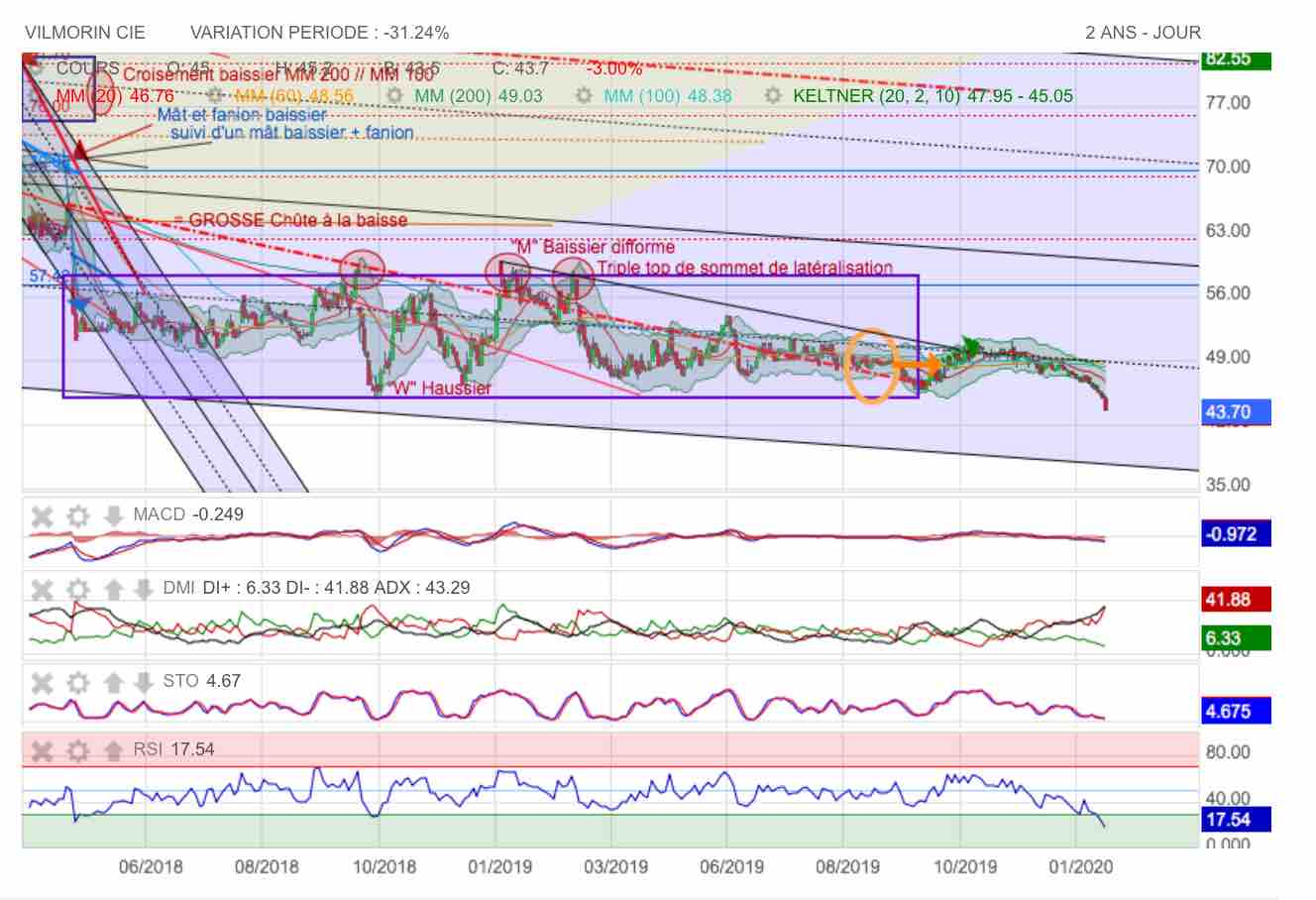Viewport: 1316px width, 900px height.
Task: Remove the MACD indicator with its X icon
Action: (x=42, y=515)
